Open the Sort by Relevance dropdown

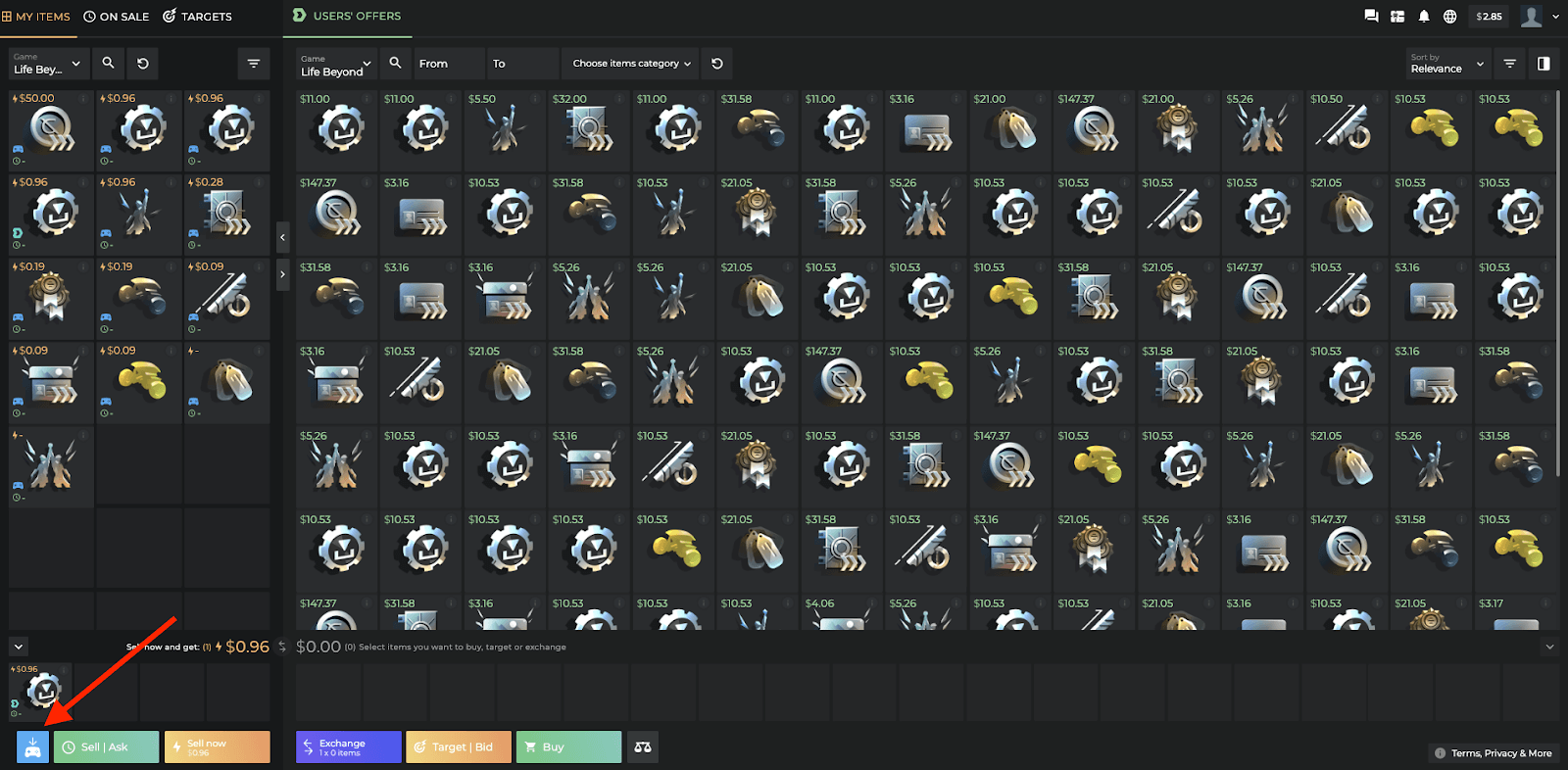click(x=1447, y=64)
